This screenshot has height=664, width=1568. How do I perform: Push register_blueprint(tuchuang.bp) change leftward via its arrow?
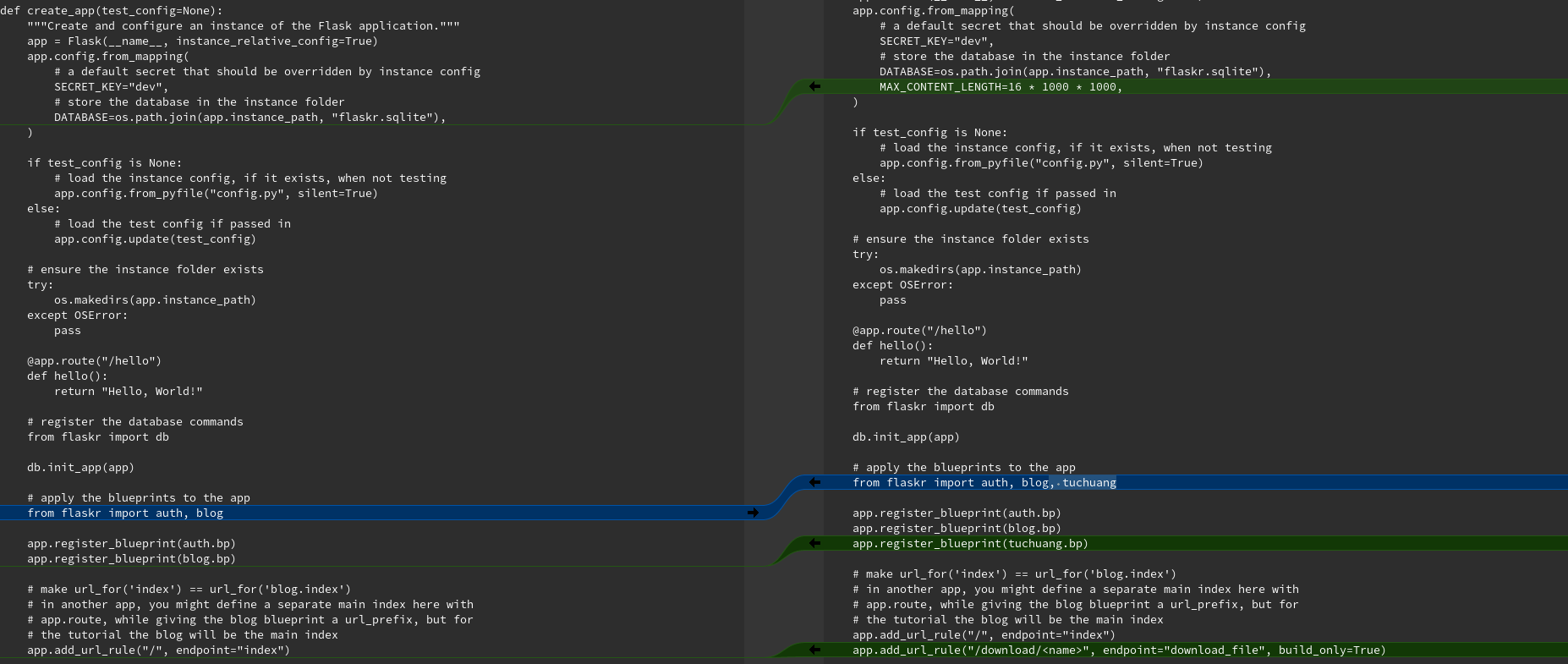tap(814, 543)
